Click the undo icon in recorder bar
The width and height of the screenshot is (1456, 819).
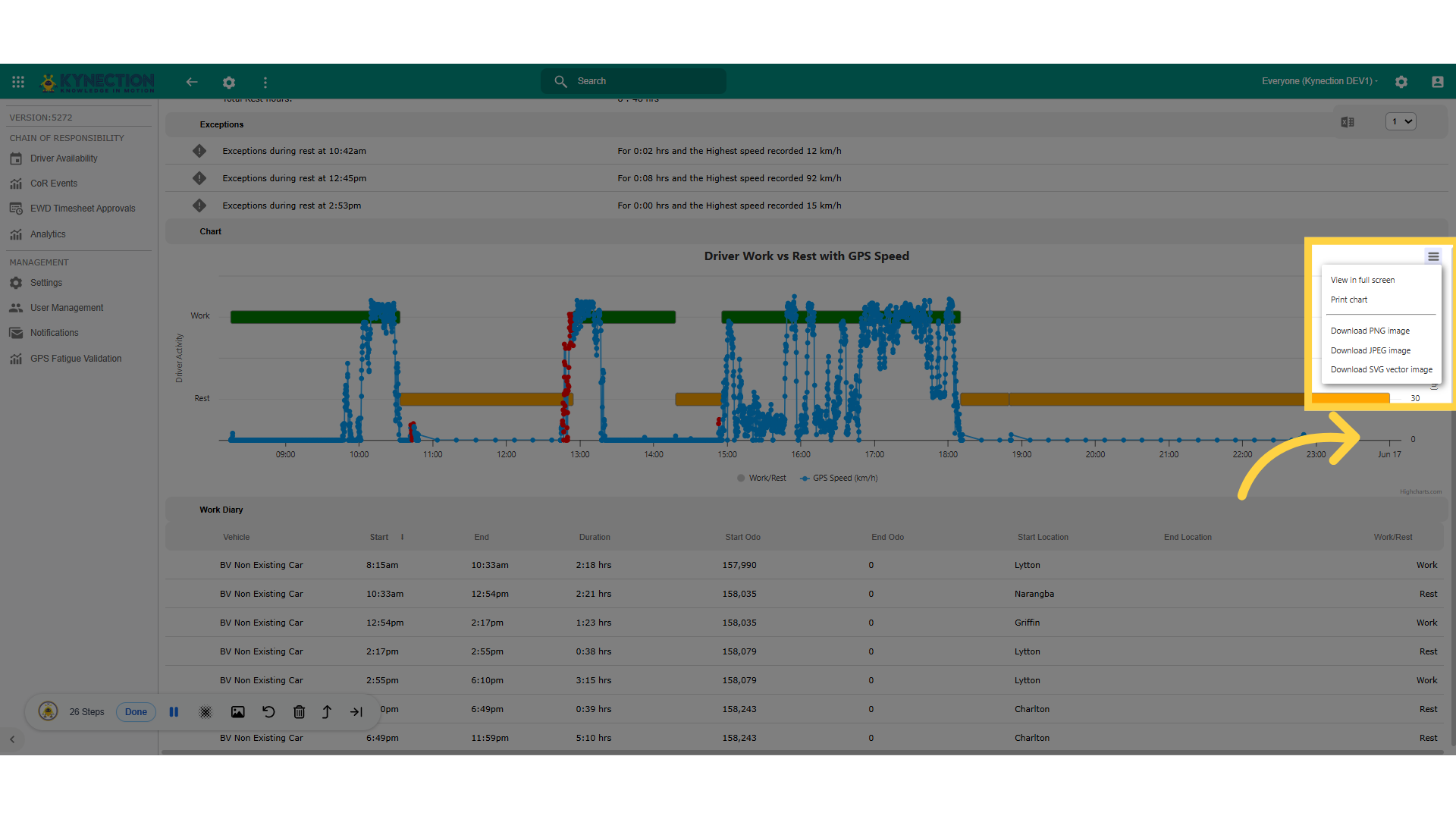coord(268,712)
